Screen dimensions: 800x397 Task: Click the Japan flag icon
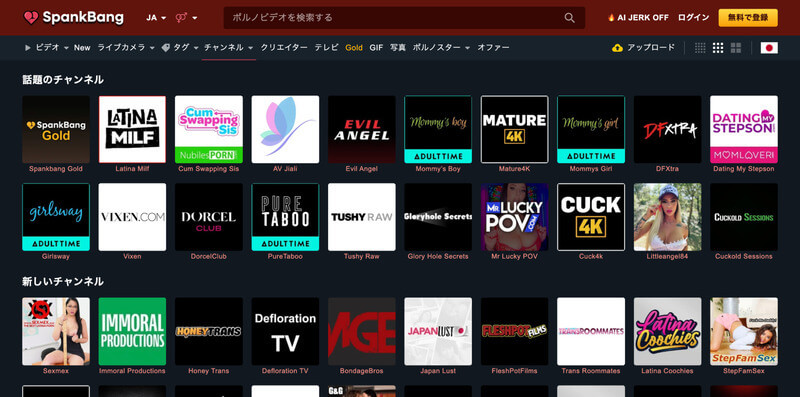769,48
